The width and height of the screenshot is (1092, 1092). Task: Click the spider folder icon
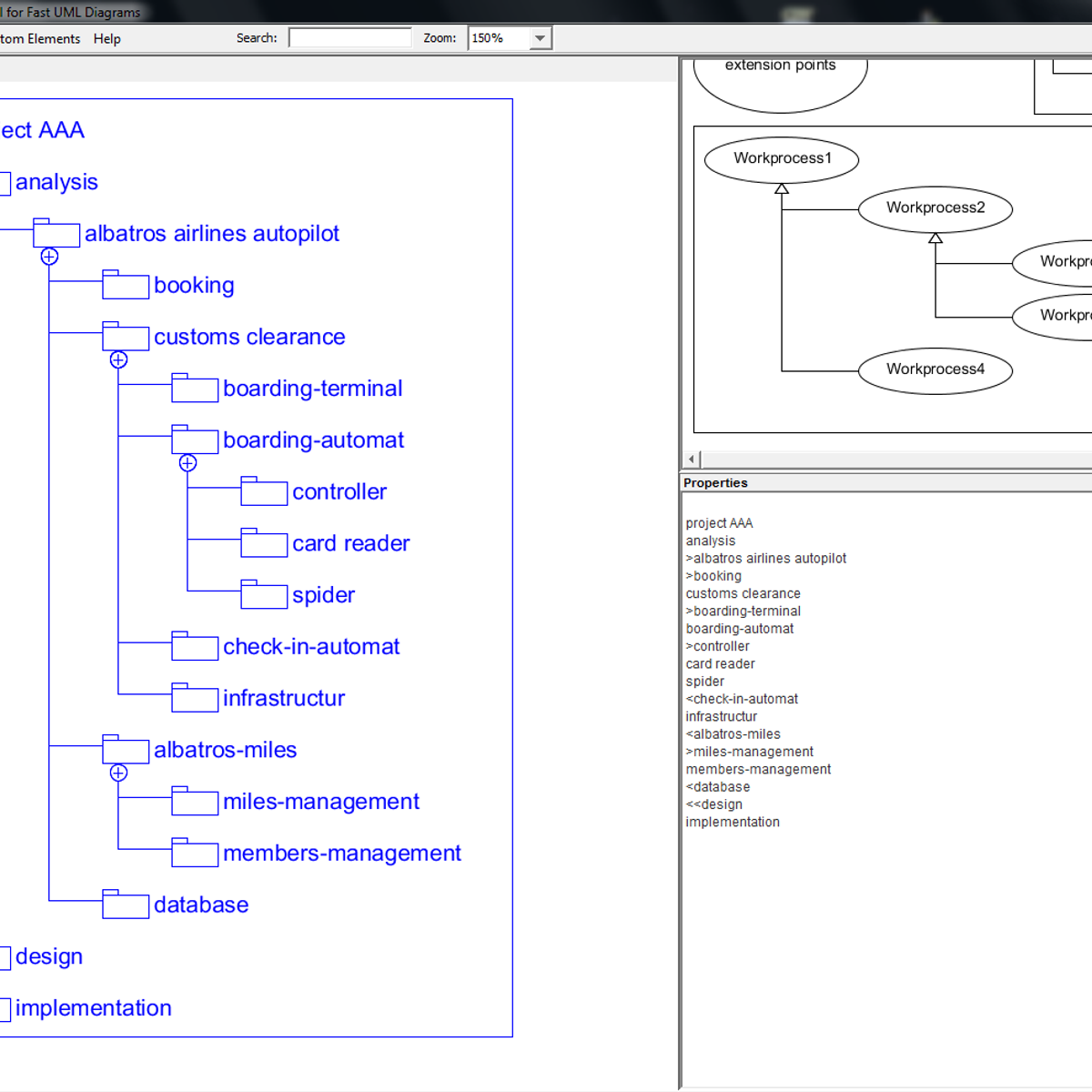pos(264,595)
